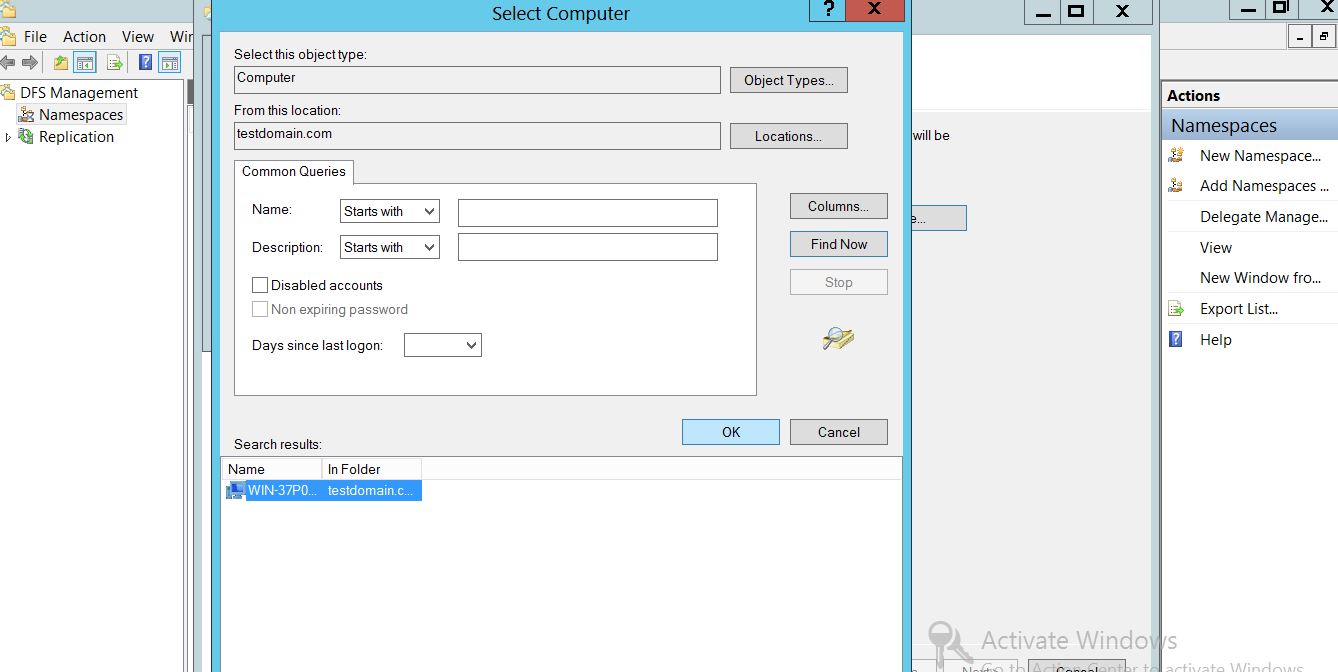
Task: Click the 'In Folder' column header
Action: click(x=371, y=469)
